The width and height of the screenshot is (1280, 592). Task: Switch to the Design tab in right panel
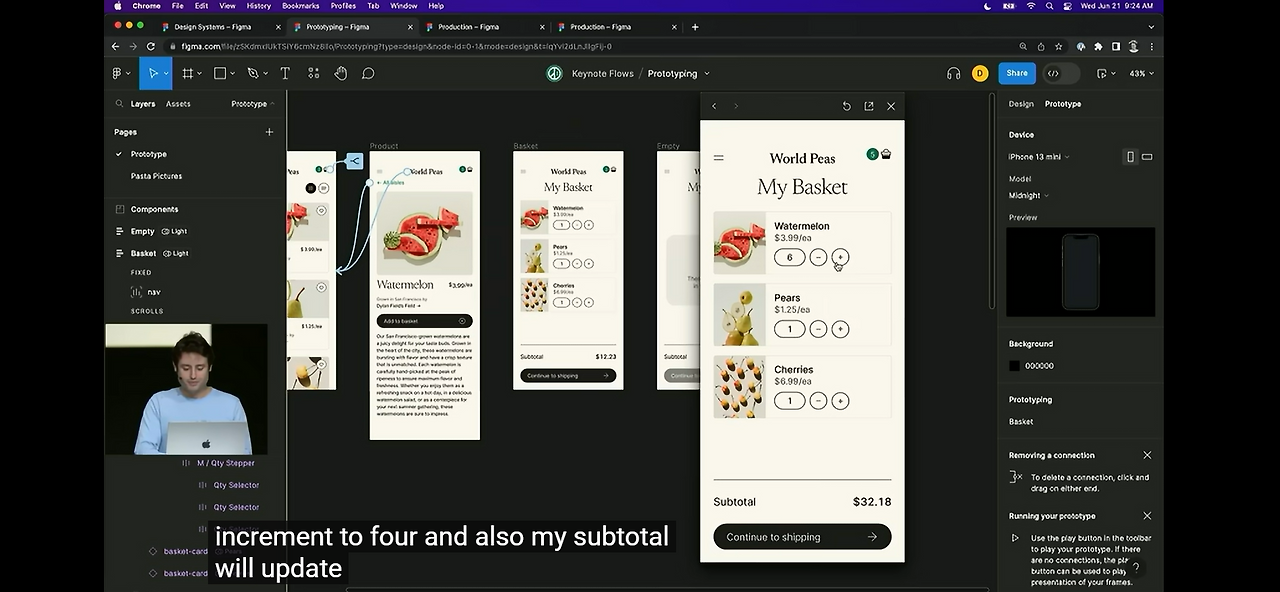[x=1021, y=104]
